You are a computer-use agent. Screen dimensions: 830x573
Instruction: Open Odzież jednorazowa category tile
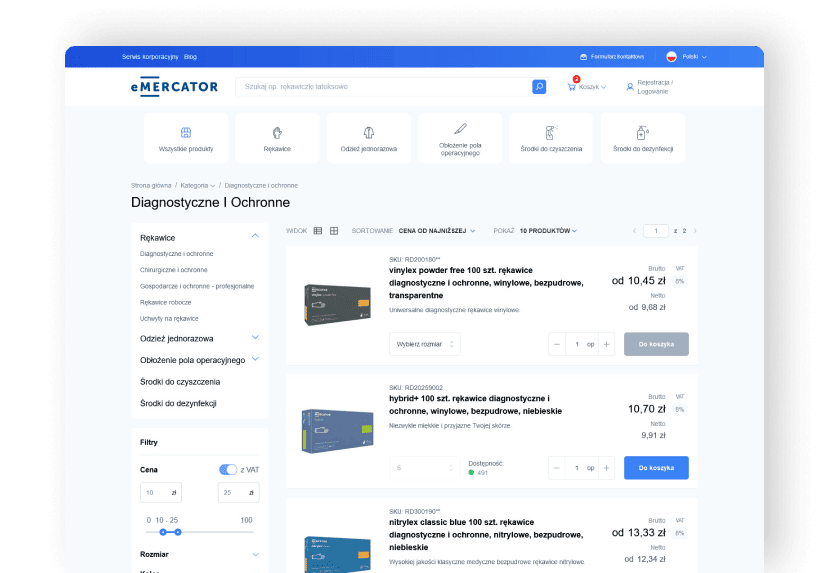point(369,138)
